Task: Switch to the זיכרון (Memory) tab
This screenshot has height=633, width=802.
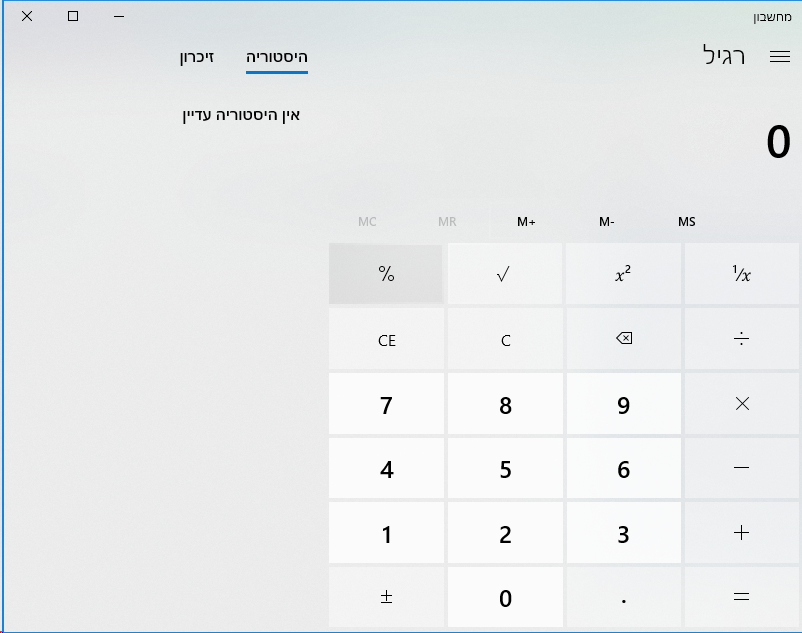Action: click(196, 57)
